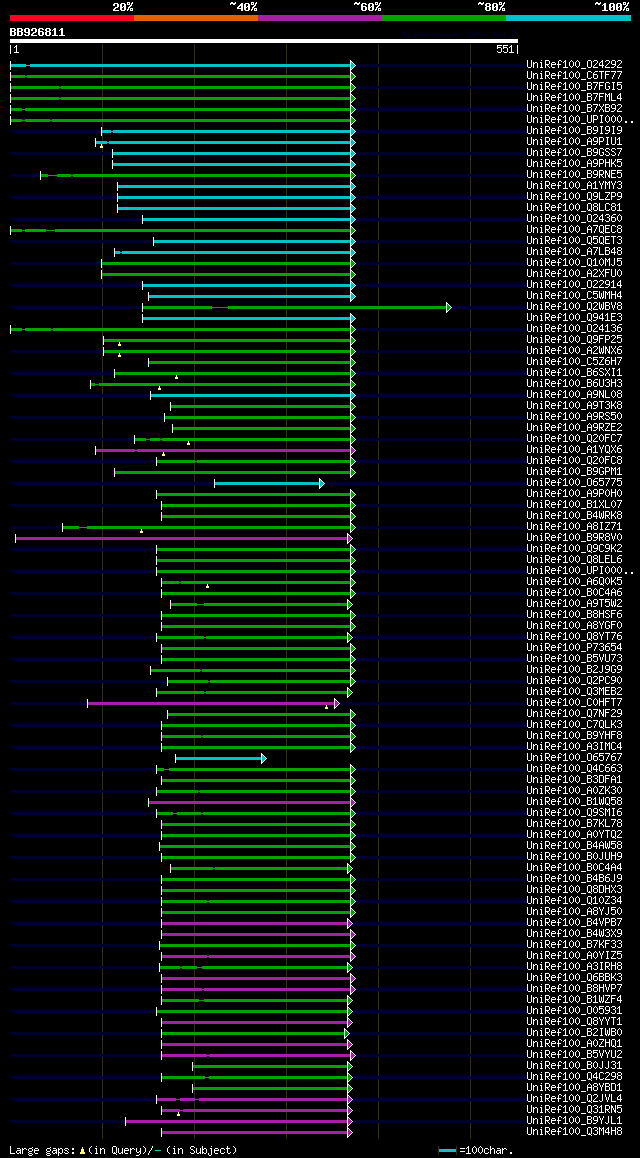Click hit label UniRef100_A9PIU1

pyautogui.click(x=574, y=141)
